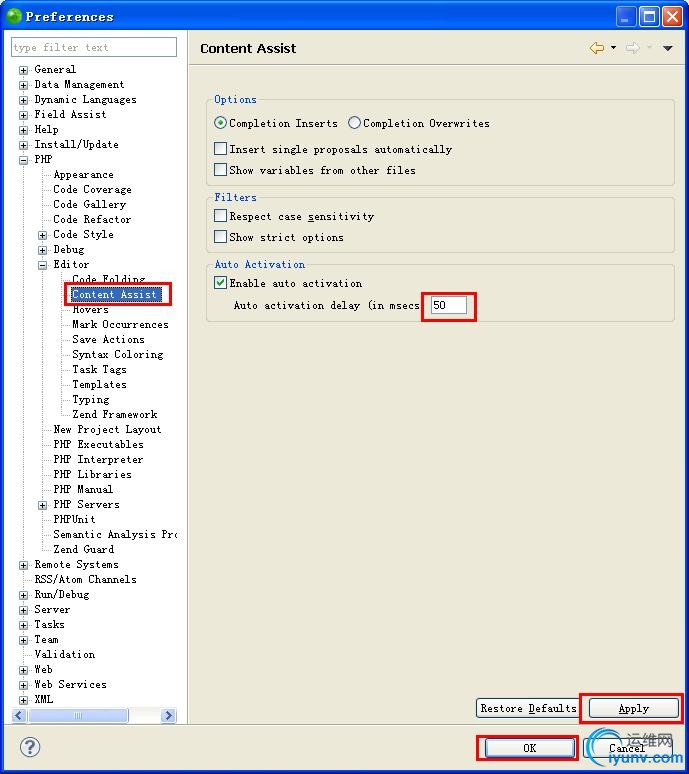Open the help question mark icon
Screen dimensions: 689x774
(x=30, y=747)
